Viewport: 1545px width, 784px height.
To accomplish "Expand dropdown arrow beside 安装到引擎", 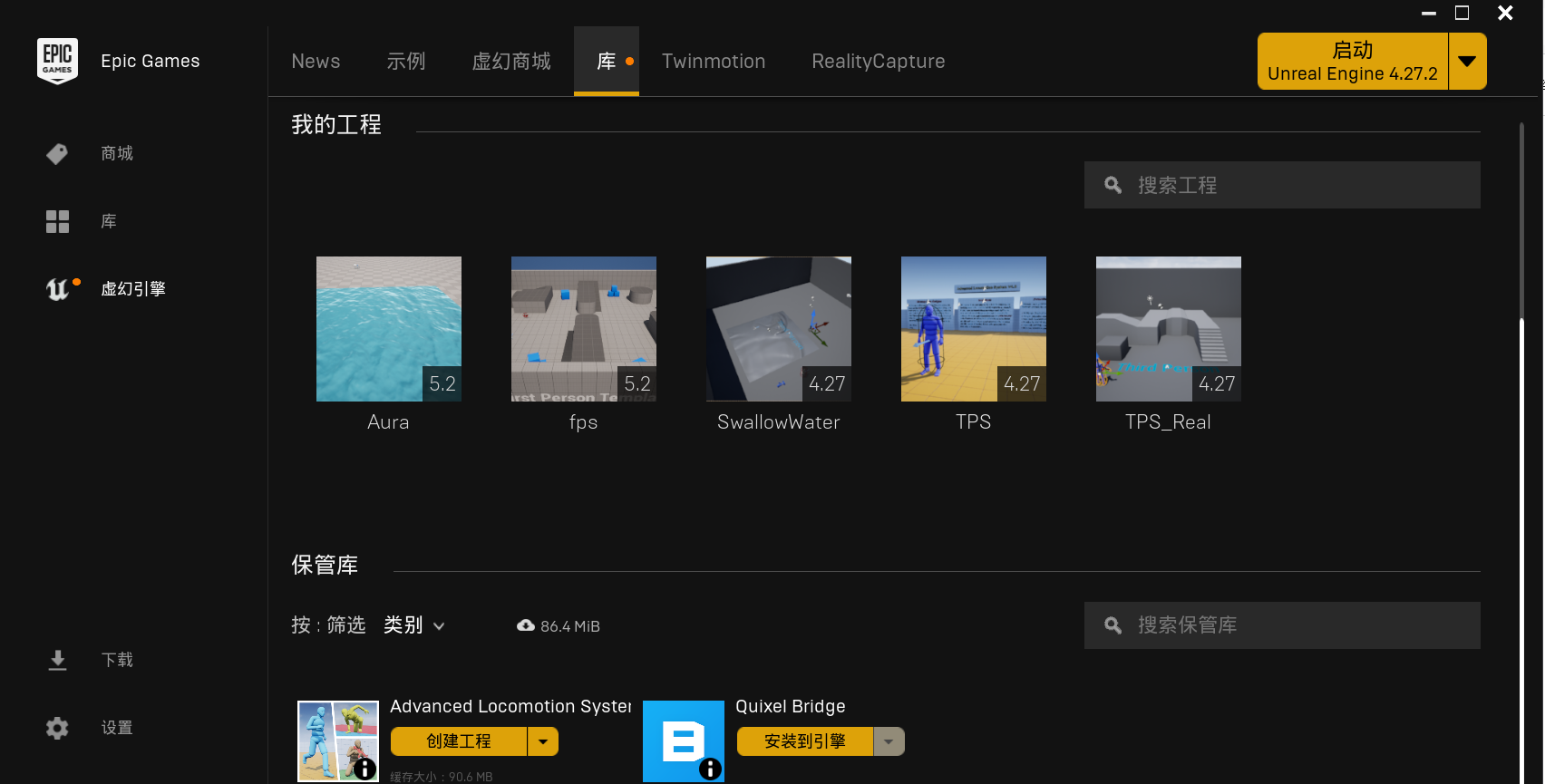I will (x=889, y=741).
